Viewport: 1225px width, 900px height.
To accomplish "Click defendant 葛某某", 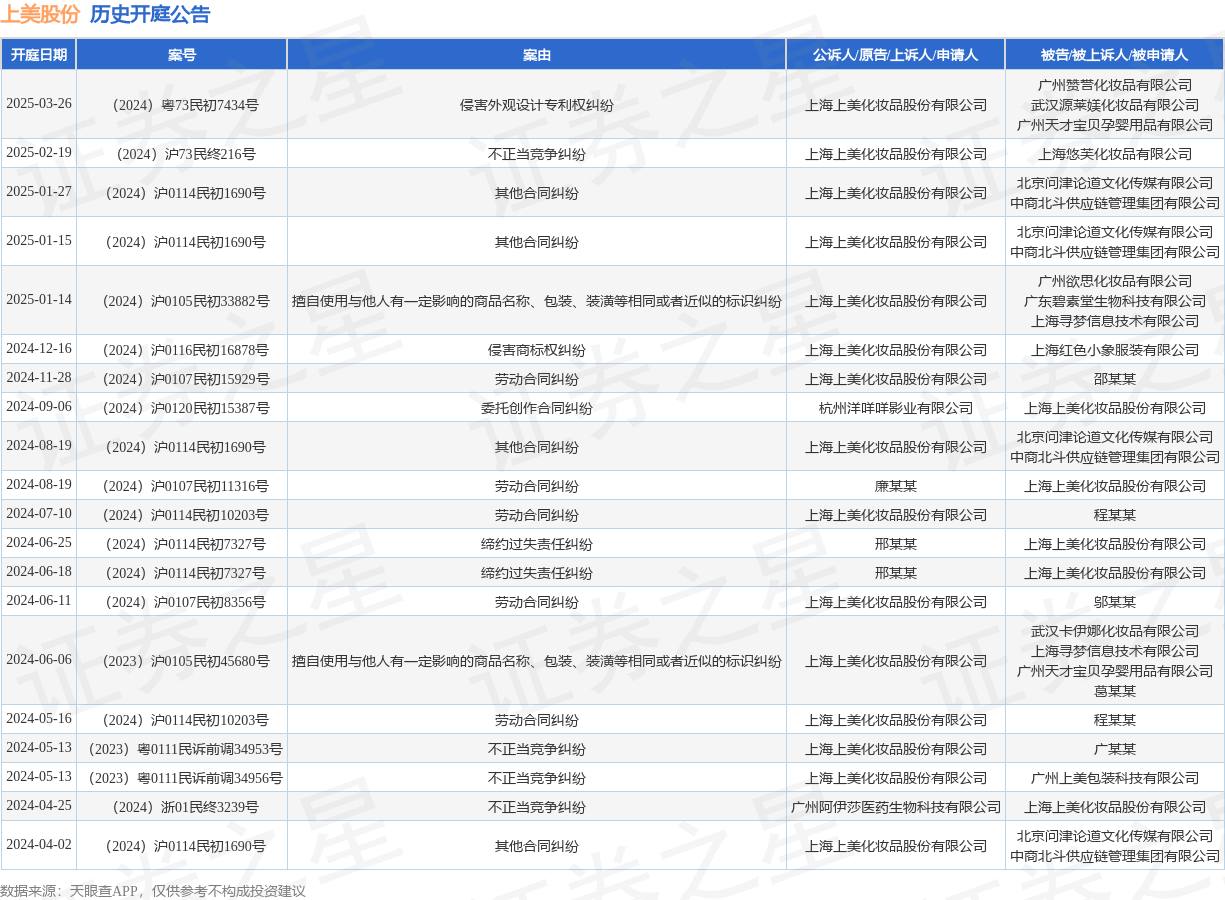I will (x=1115, y=691).
